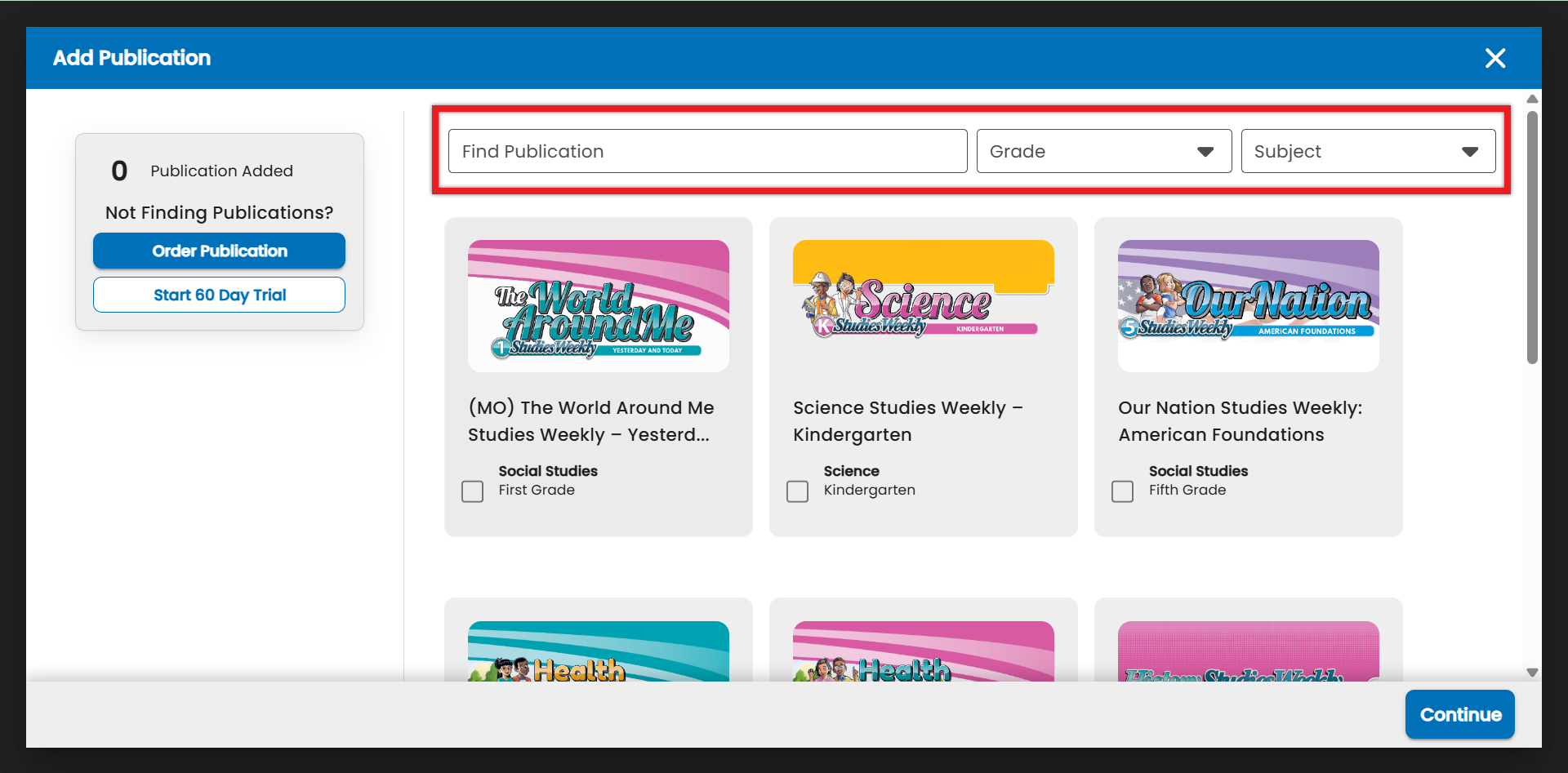Click the "Add Publication" dialog title
The height and width of the screenshot is (773, 1568).
pyautogui.click(x=132, y=58)
